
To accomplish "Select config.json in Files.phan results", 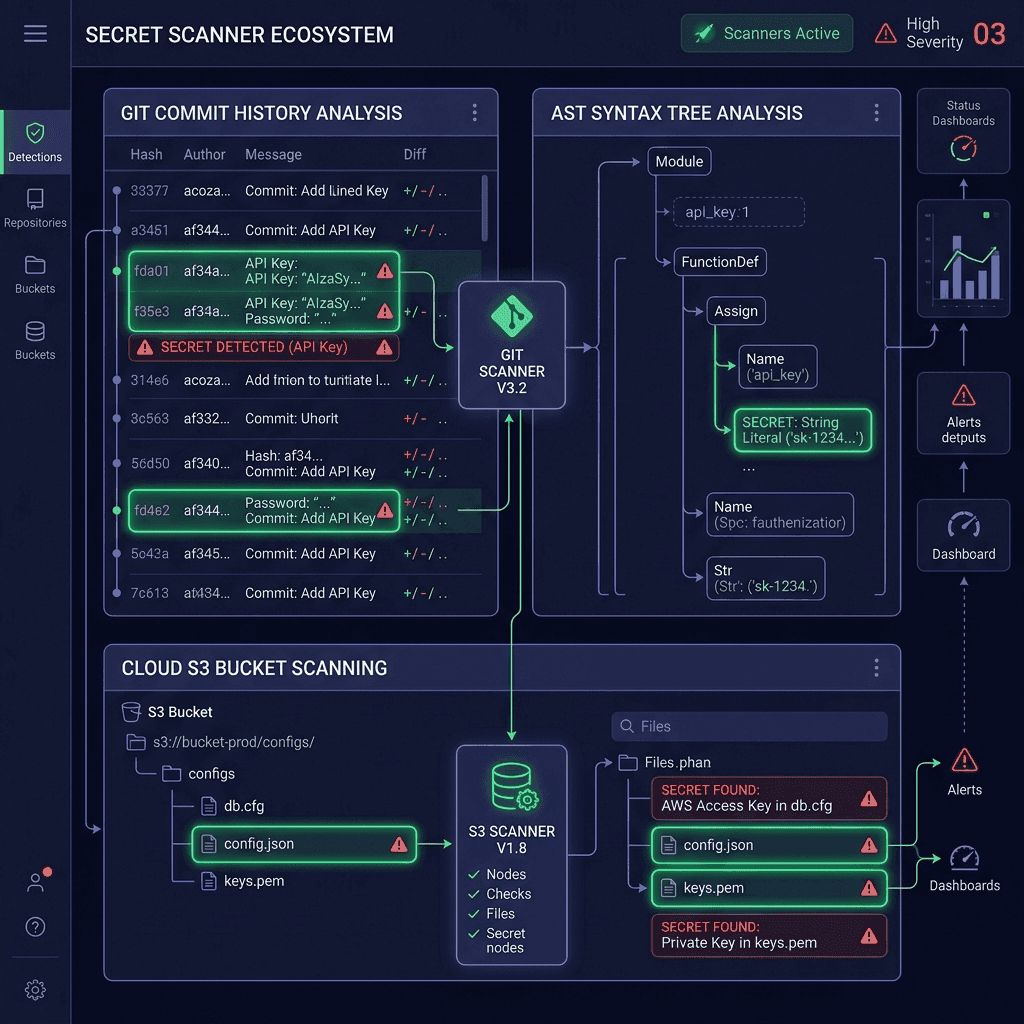I will [x=769, y=845].
